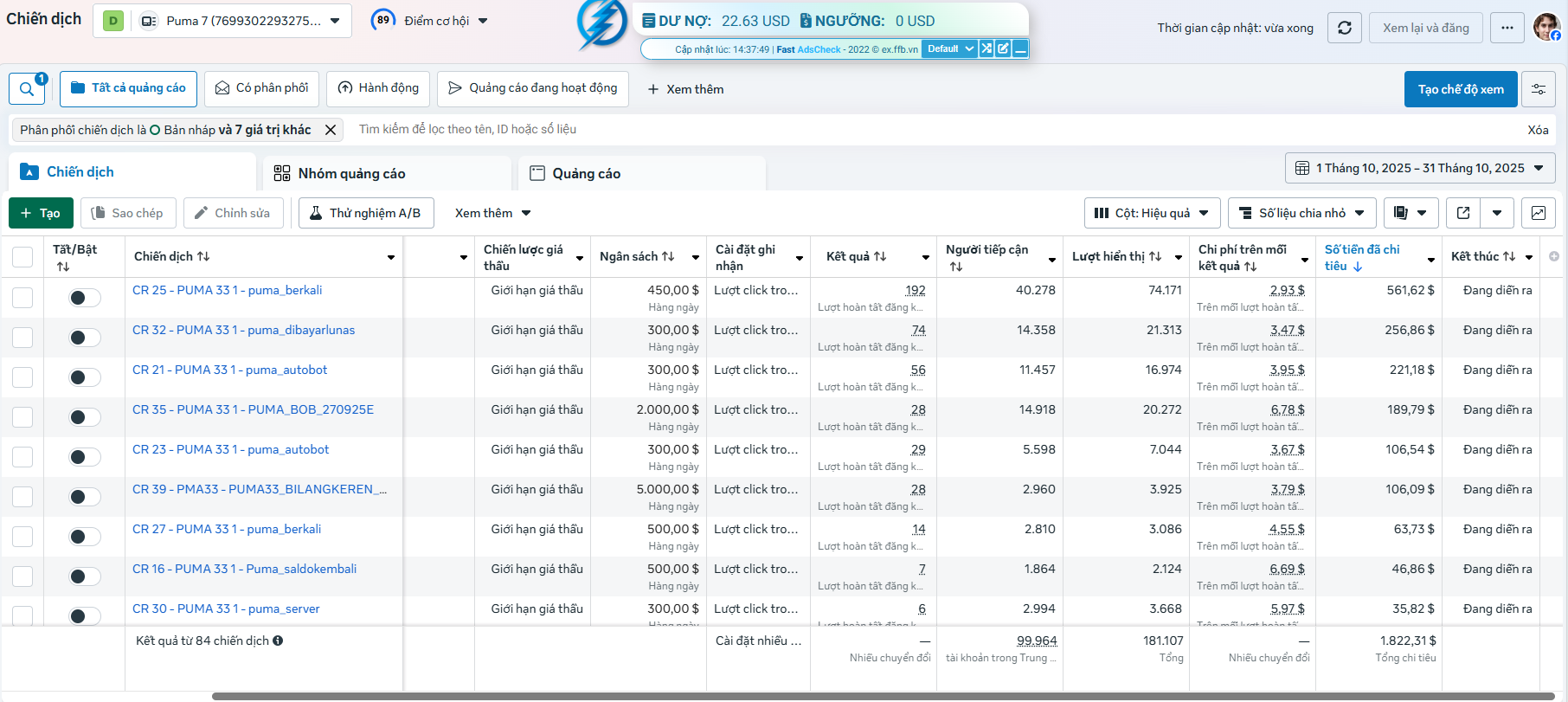Click the calendar icon in the date range
The height and width of the screenshot is (702, 1568).
(1302, 168)
